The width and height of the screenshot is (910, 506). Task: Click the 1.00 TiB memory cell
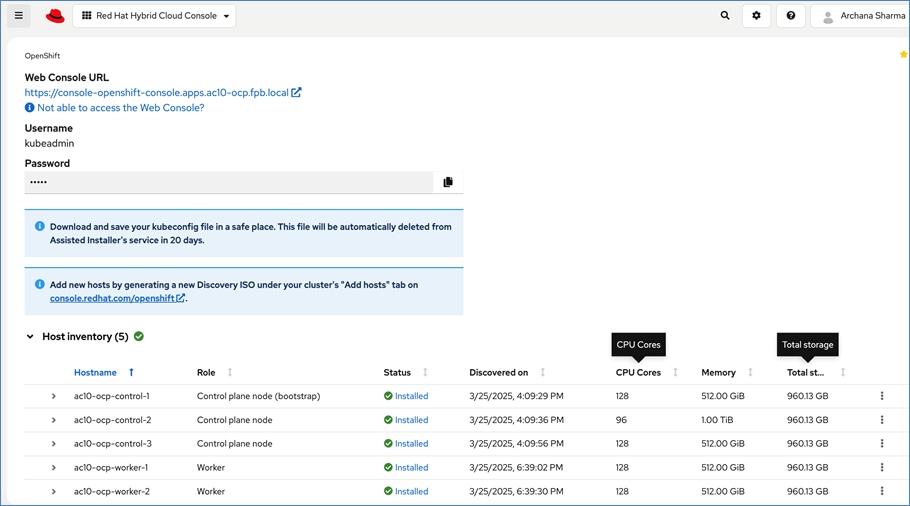717,420
